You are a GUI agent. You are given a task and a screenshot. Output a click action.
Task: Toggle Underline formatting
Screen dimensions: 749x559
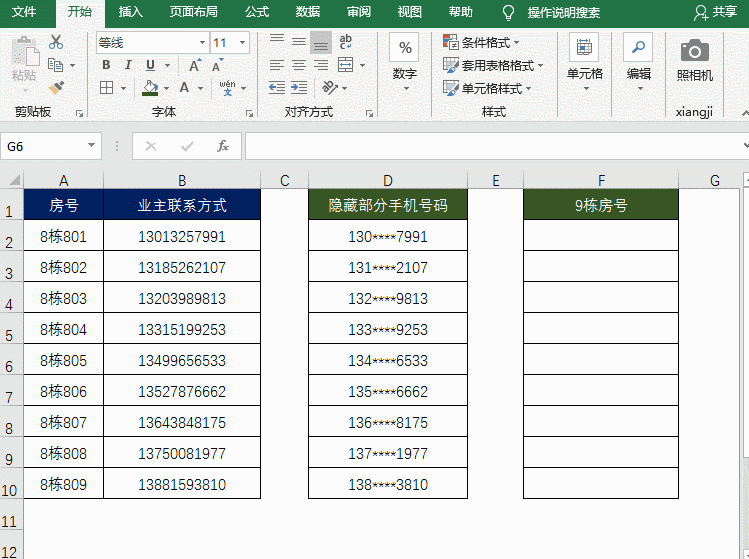pyautogui.click(x=150, y=65)
